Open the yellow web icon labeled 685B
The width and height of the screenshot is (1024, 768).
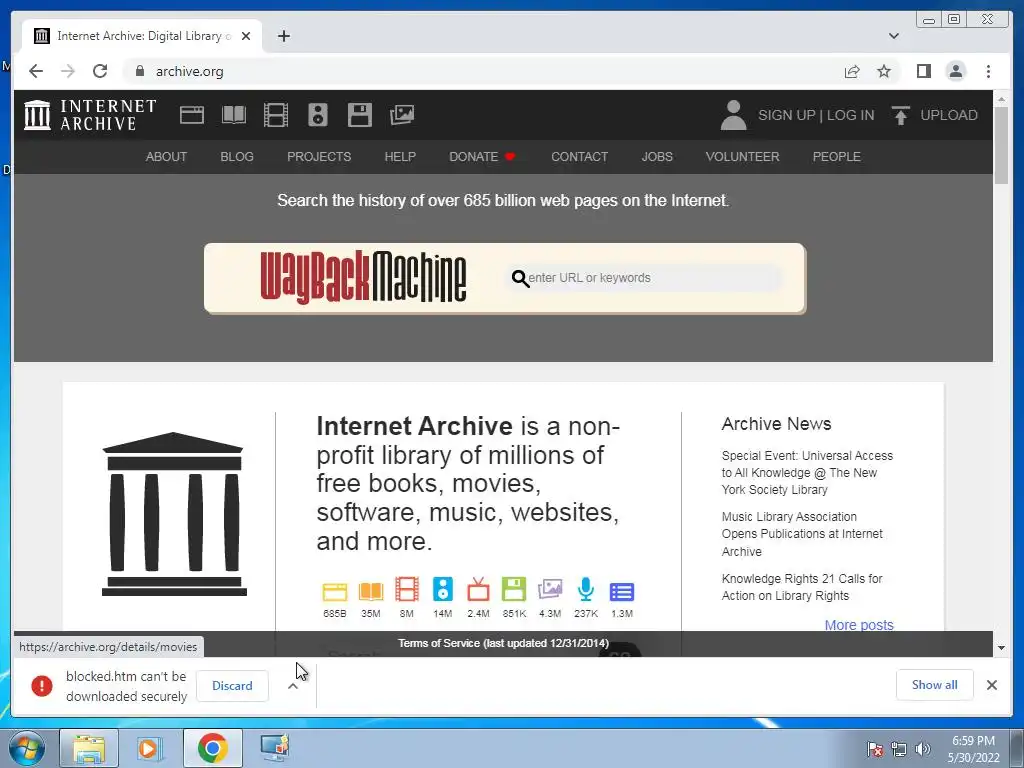(x=334, y=590)
